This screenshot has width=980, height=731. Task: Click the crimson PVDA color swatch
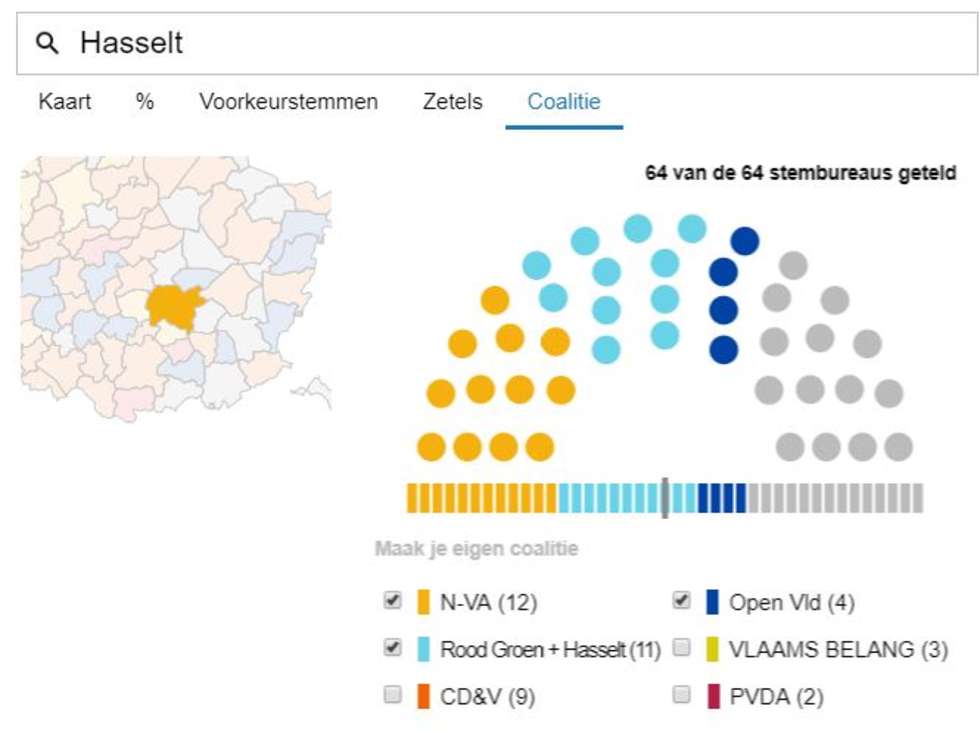click(712, 696)
